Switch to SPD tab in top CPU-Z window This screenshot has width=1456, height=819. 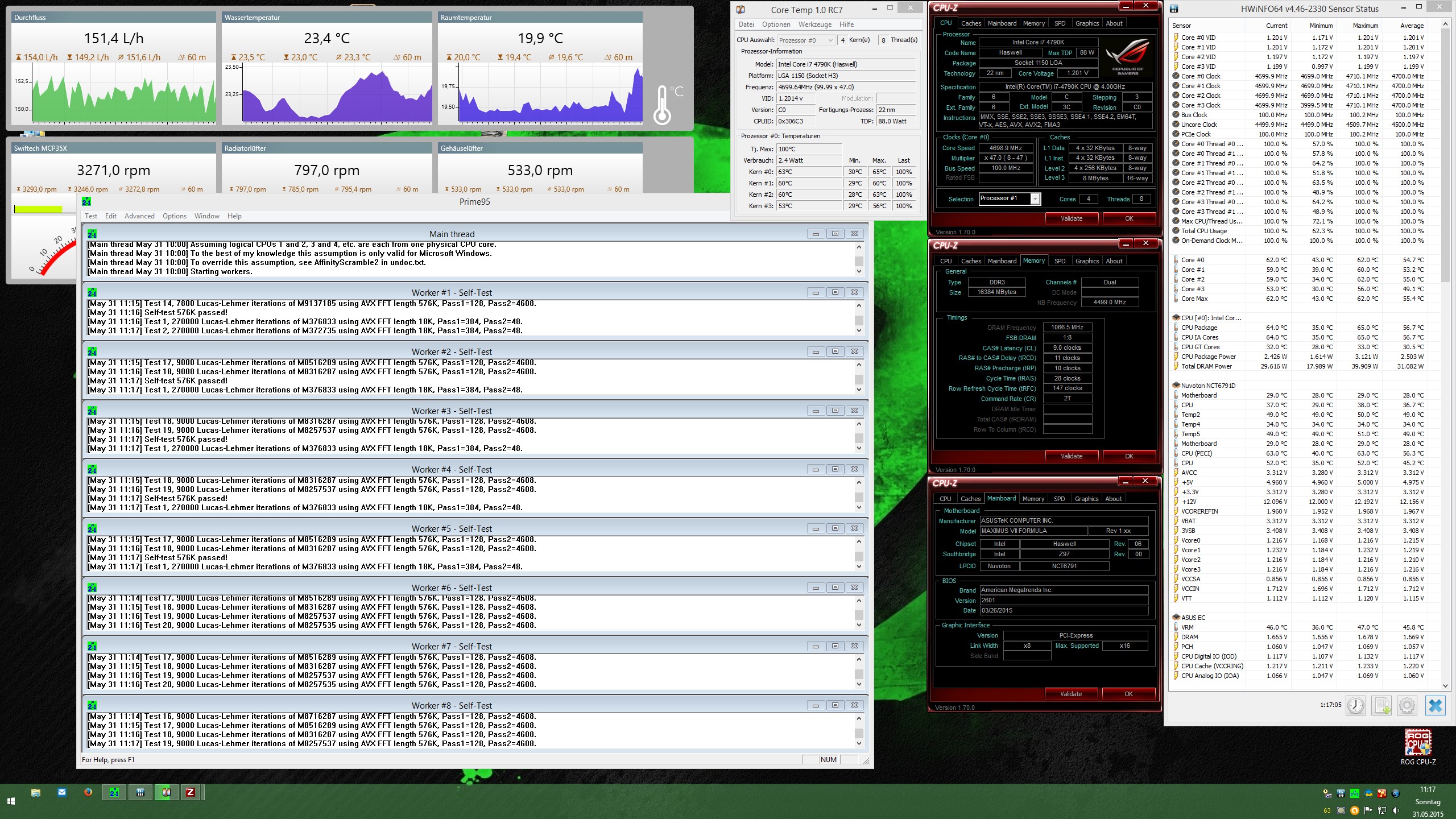point(1060,23)
